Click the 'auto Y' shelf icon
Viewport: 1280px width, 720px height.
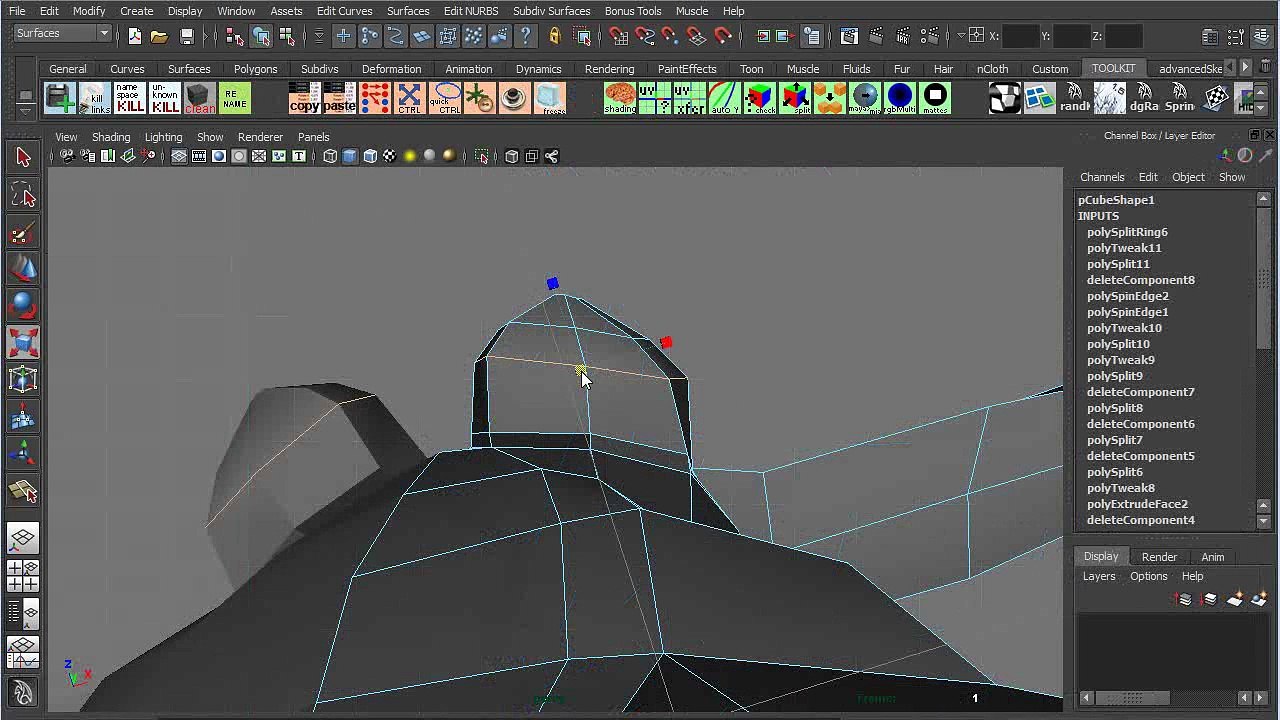coord(725,98)
